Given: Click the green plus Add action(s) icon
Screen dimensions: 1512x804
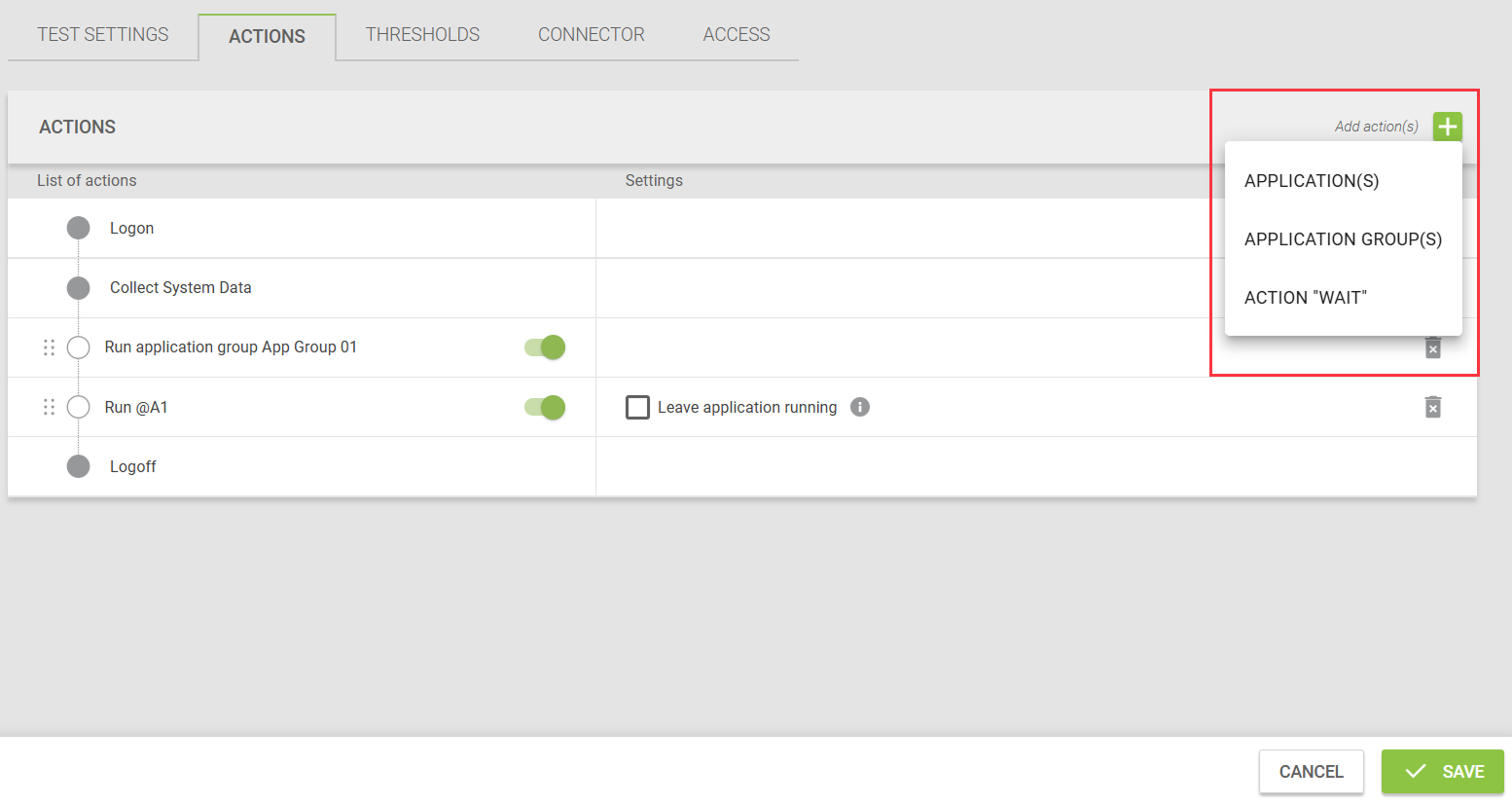Looking at the screenshot, I should pos(1447,127).
